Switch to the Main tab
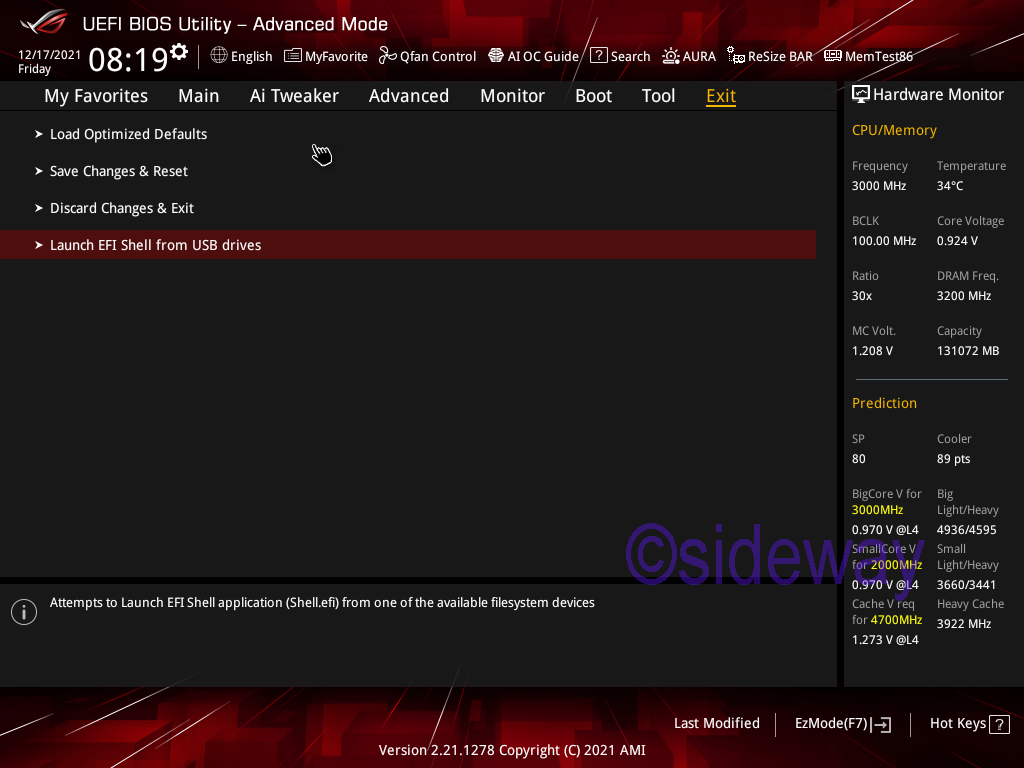 click(x=199, y=96)
